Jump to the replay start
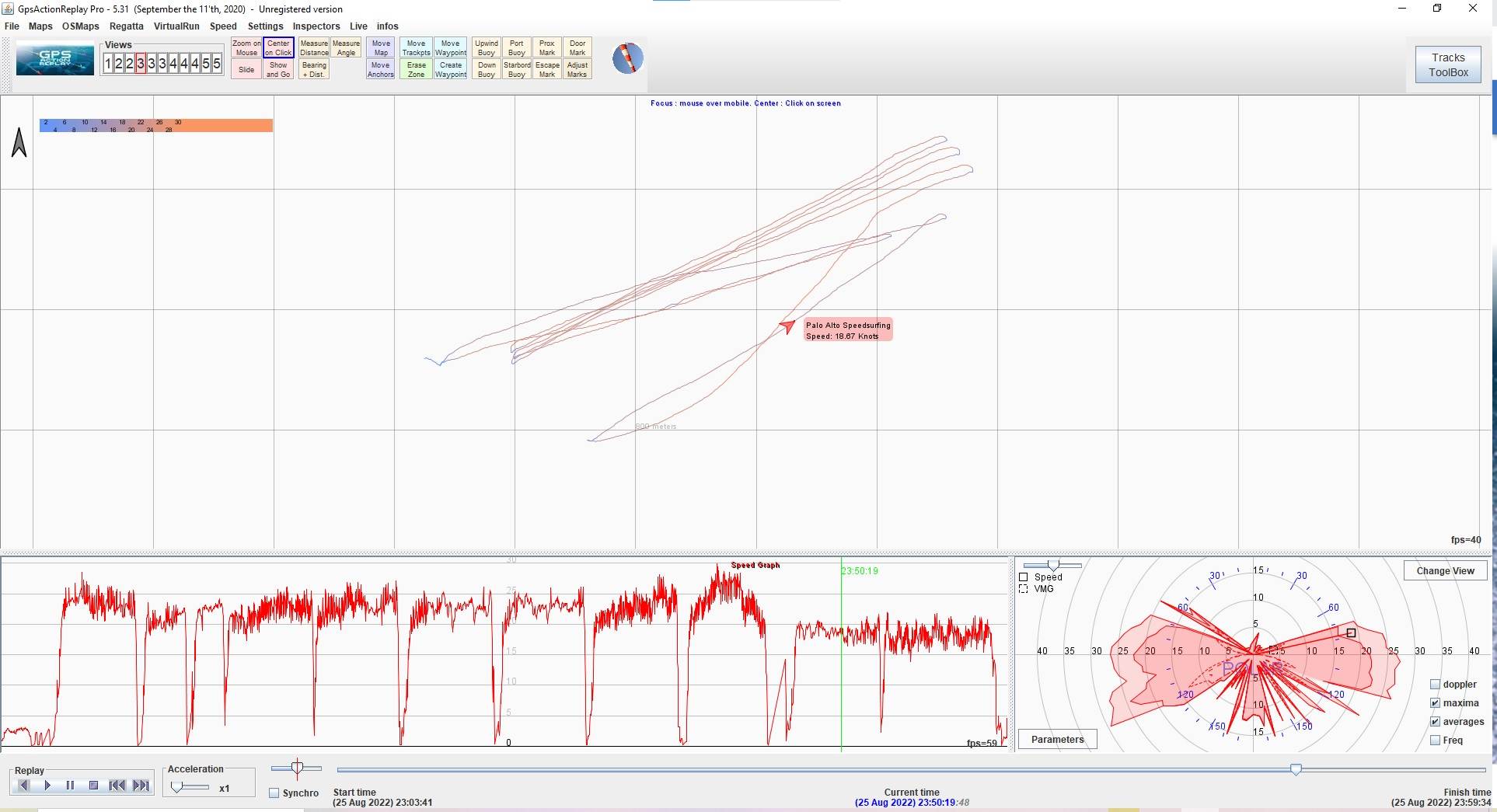This screenshot has height=812, width=1497. [x=117, y=786]
